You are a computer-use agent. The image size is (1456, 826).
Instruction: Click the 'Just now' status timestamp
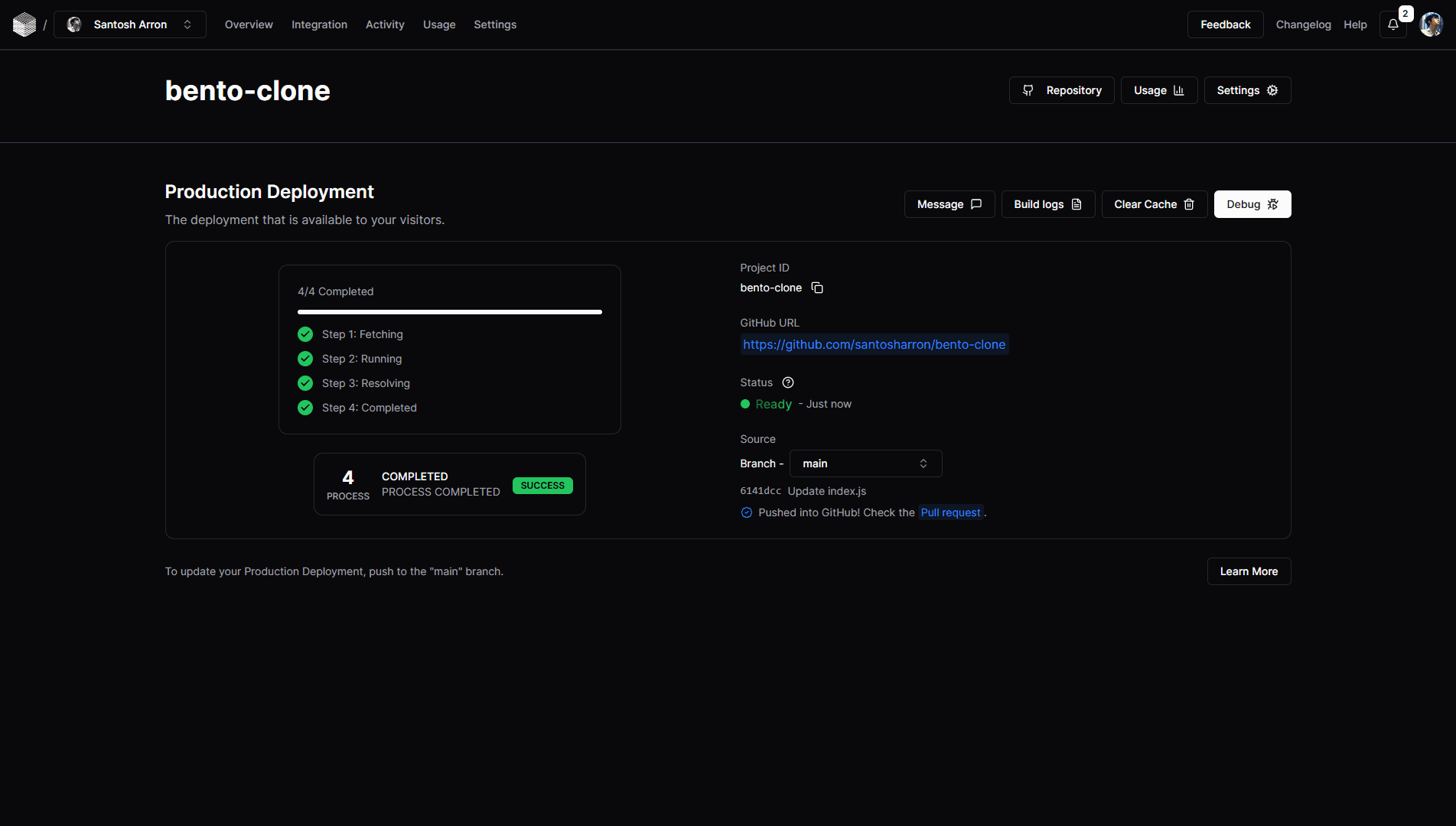tap(829, 404)
